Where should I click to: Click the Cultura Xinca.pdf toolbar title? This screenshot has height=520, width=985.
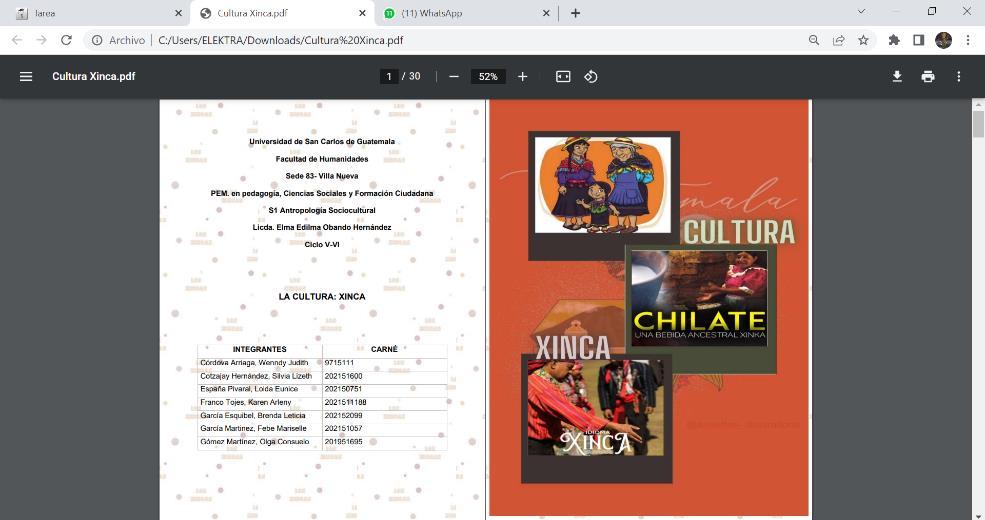[94, 77]
